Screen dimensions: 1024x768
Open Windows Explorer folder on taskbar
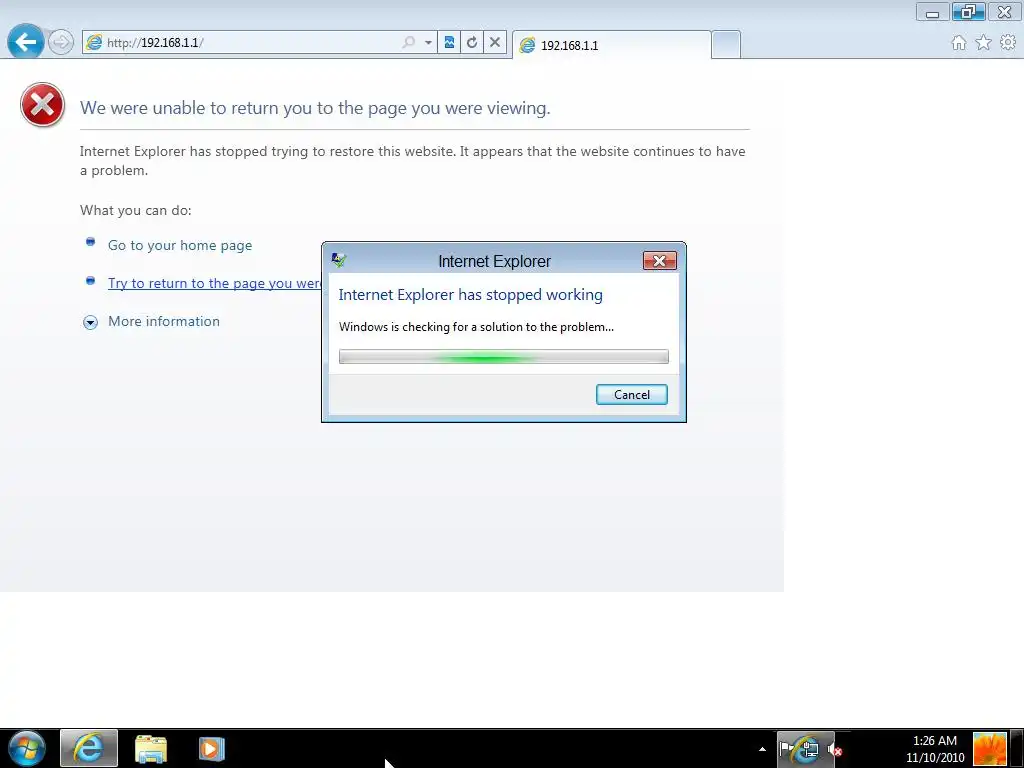pyautogui.click(x=151, y=748)
